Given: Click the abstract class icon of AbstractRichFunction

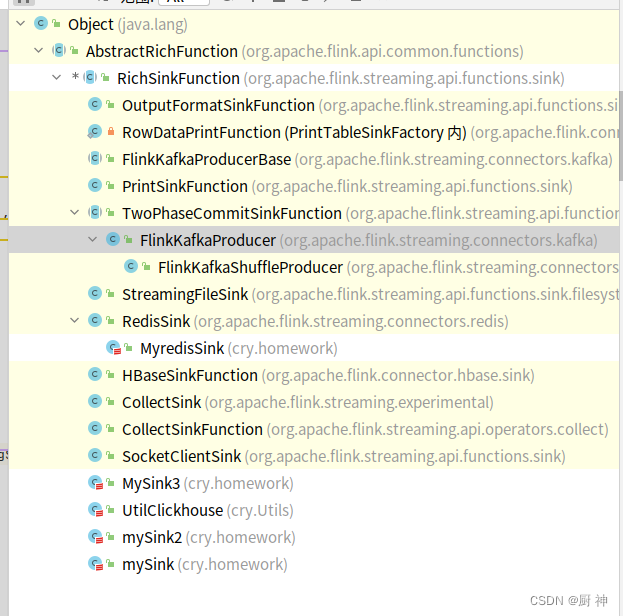Looking at the screenshot, I should (59, 50).
